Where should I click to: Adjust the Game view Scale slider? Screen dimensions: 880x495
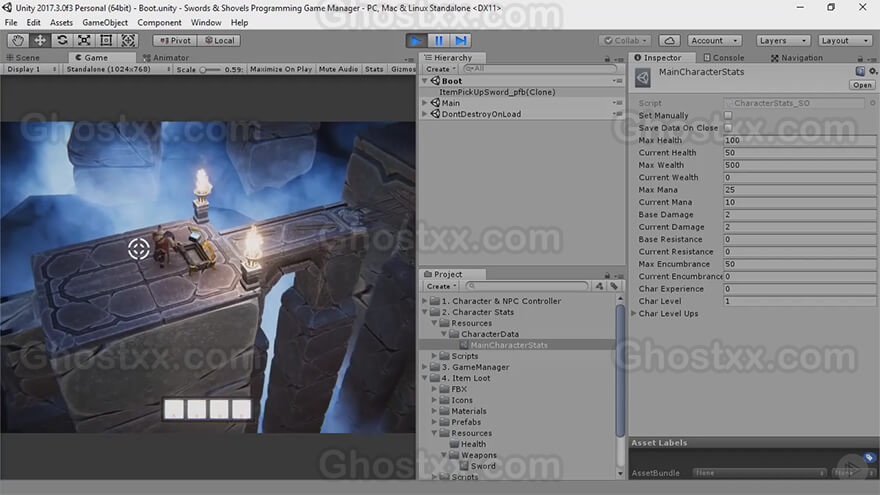point(210,70)
